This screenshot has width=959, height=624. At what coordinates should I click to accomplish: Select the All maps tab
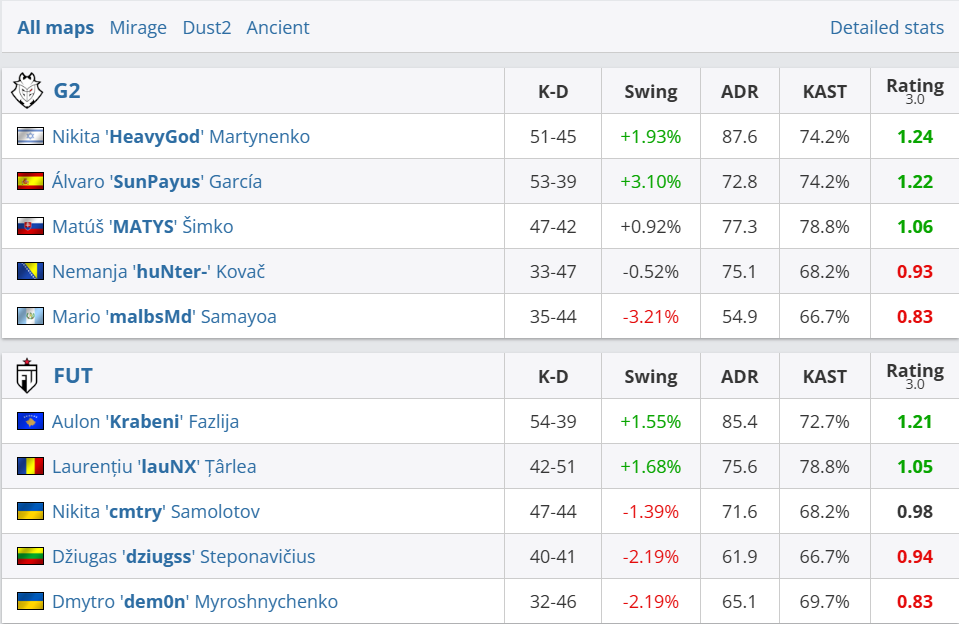pos(56,27)
